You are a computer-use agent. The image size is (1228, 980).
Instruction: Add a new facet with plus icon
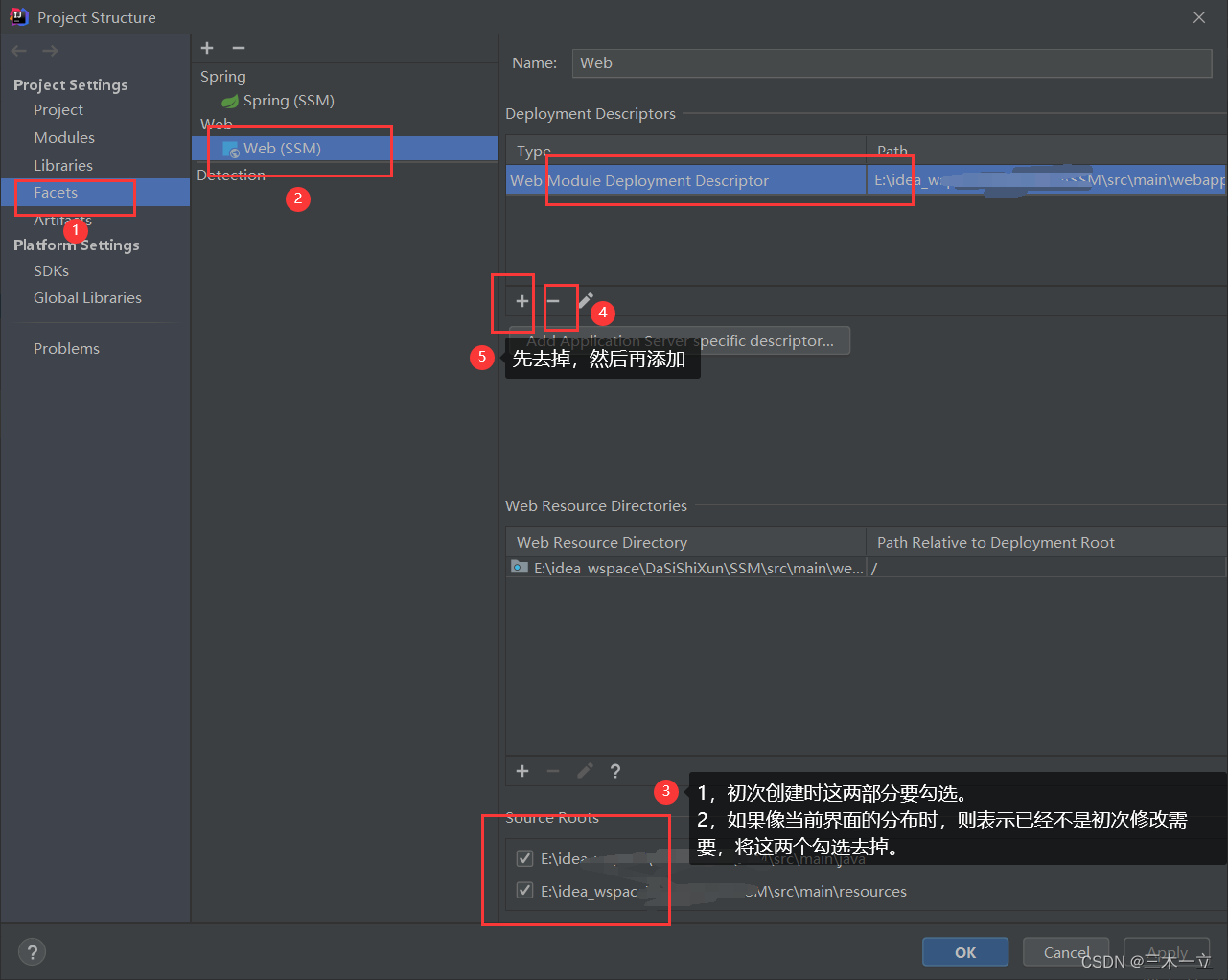pyautogui.click(x=207, y=48)
